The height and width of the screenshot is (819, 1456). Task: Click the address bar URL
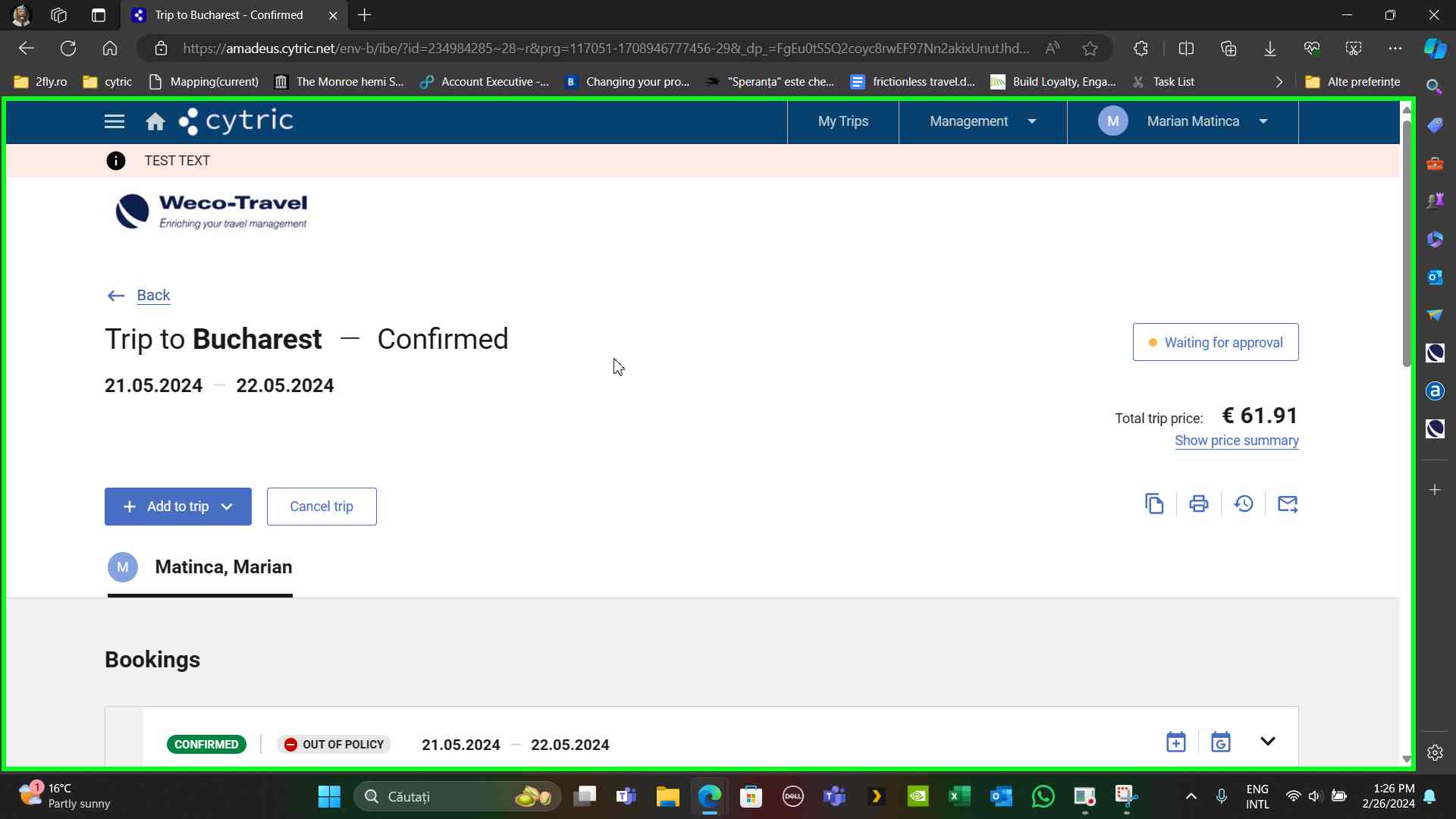click(606, 49)
